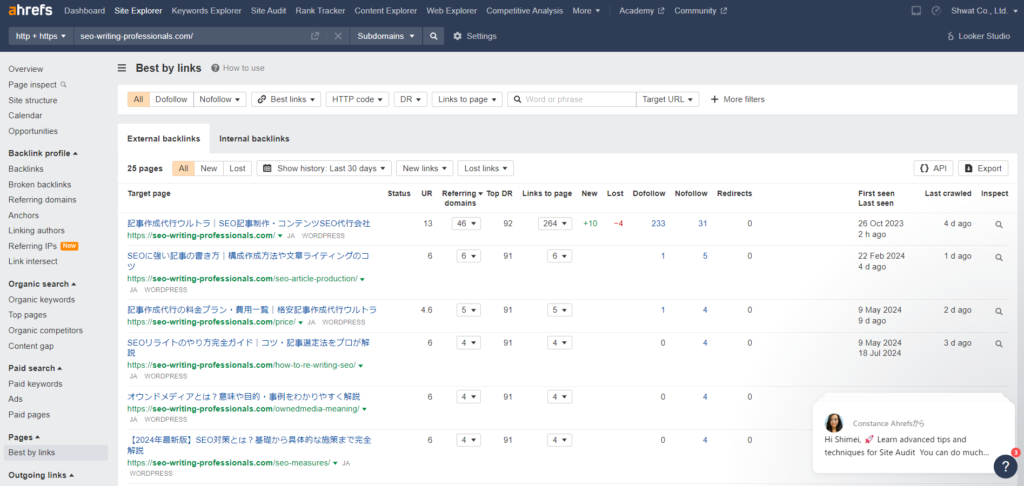Click the API button
The width and height of the screenshot is (1024, 486).
click(932, 168)
